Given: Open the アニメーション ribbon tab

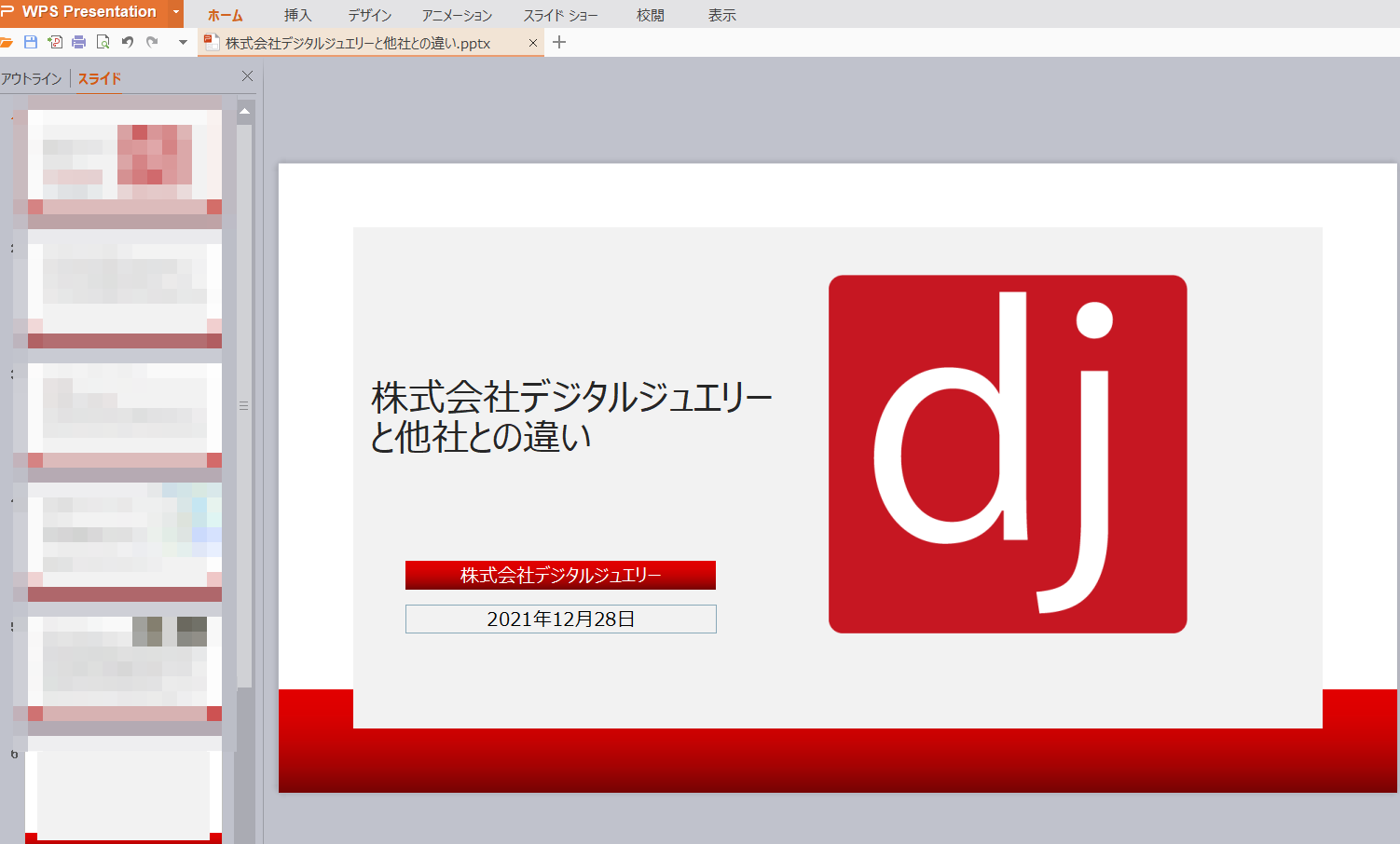Looking at the screenshot, I should coord(457,16).
